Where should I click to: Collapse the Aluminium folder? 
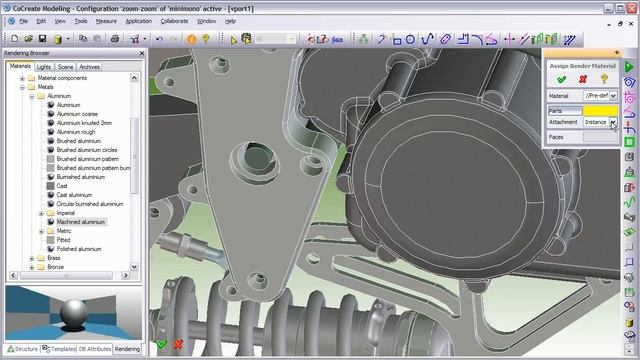click(x=32, y=96)
